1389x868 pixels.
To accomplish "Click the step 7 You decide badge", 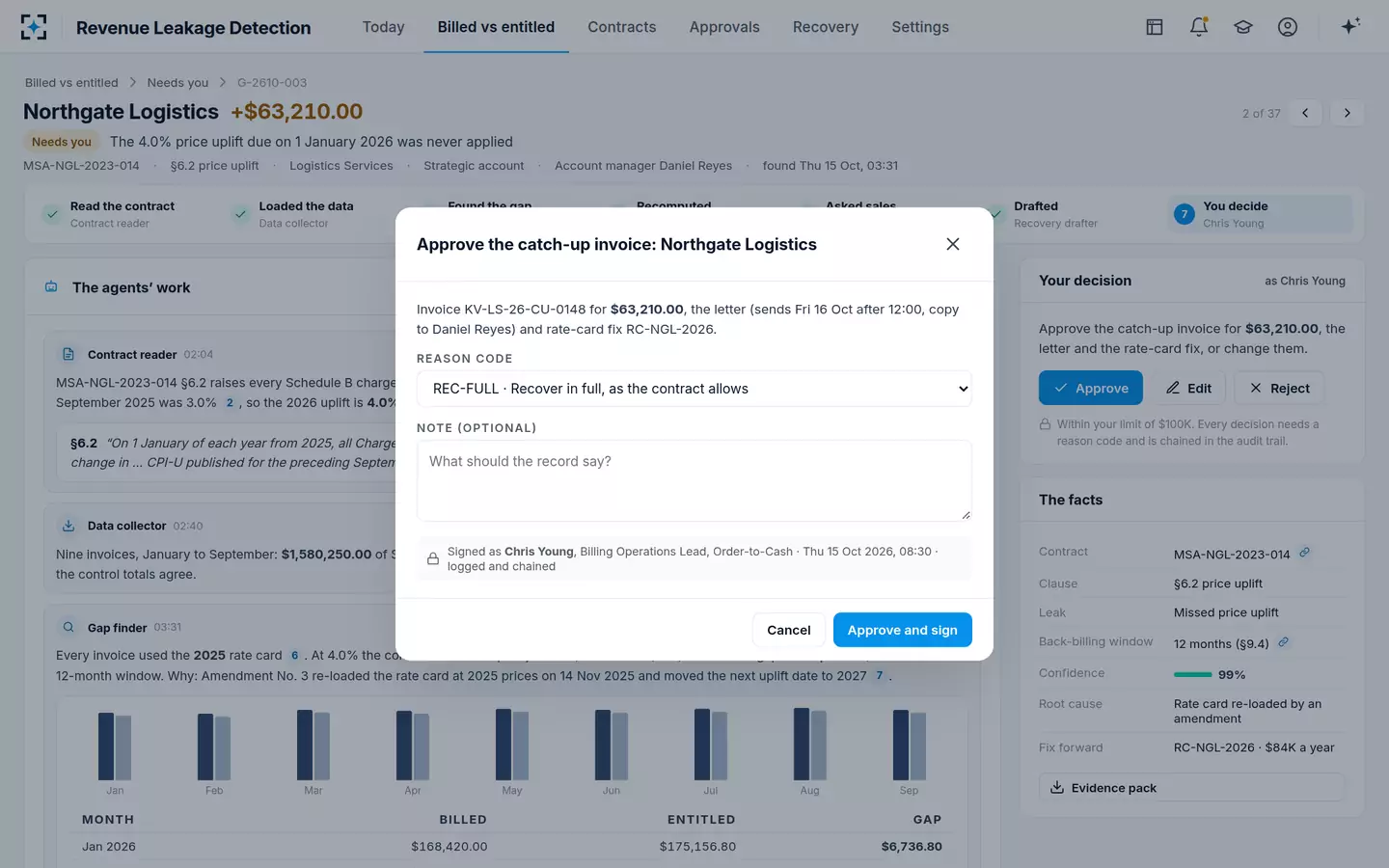I will [1185, 214].
